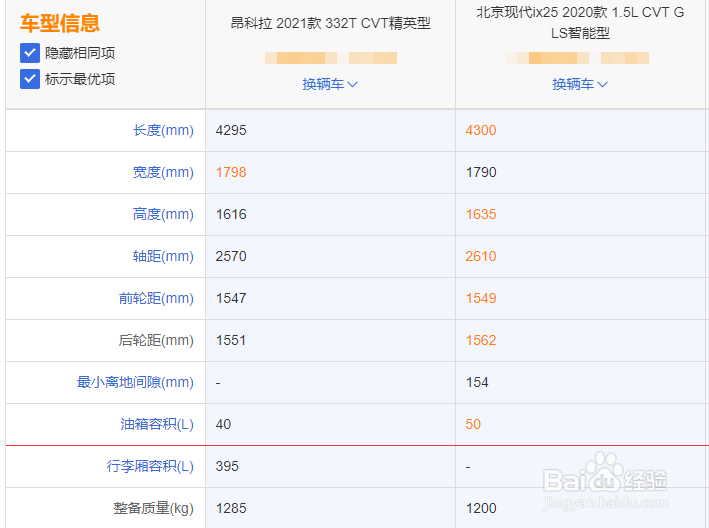Click the highlighted wheelbase value 2610
Image resolution: width=709 pixels, height=528 pixels.
click(x=481, y=256)
